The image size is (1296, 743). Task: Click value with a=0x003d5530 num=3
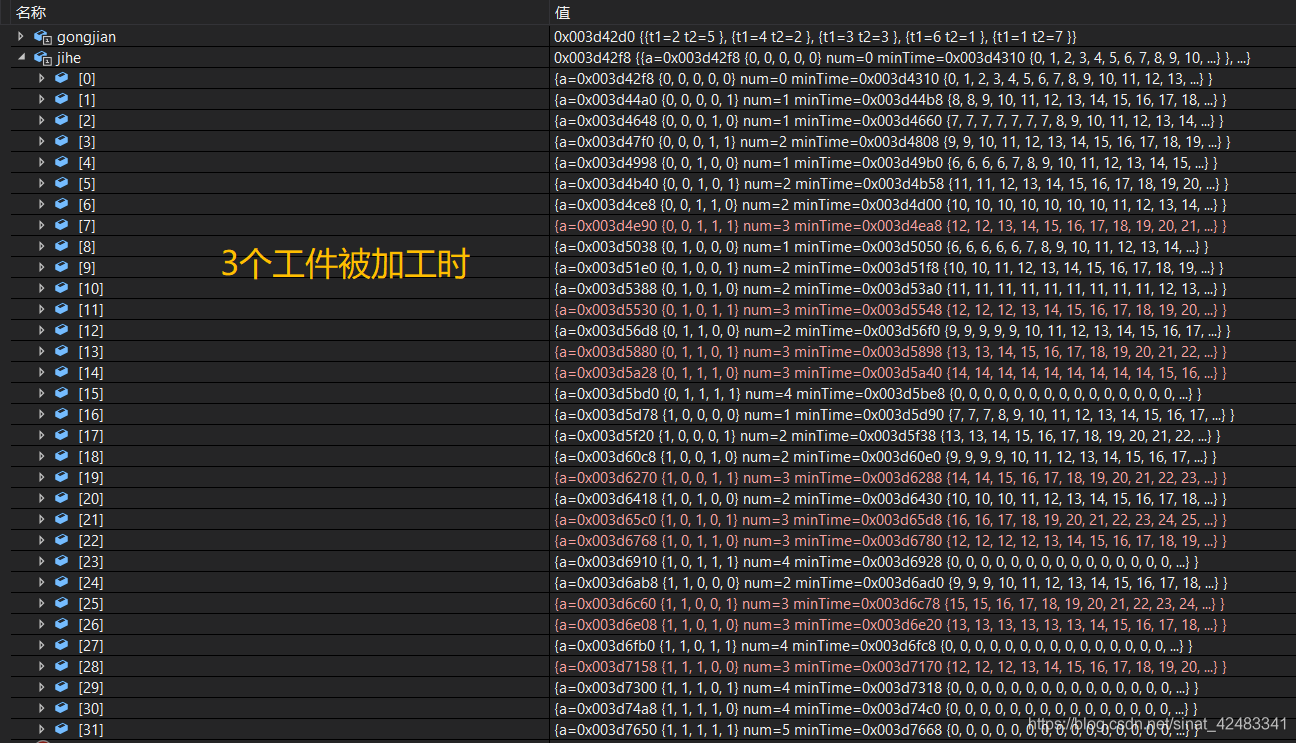tap(891, 309)
